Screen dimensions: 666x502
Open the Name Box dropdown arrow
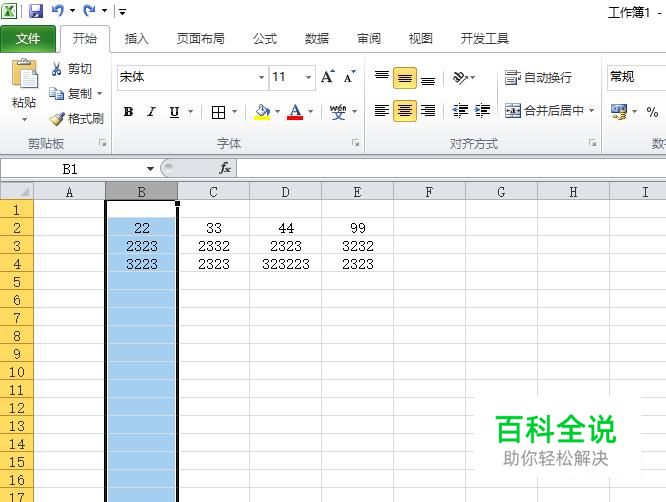[x=150, y=169]
